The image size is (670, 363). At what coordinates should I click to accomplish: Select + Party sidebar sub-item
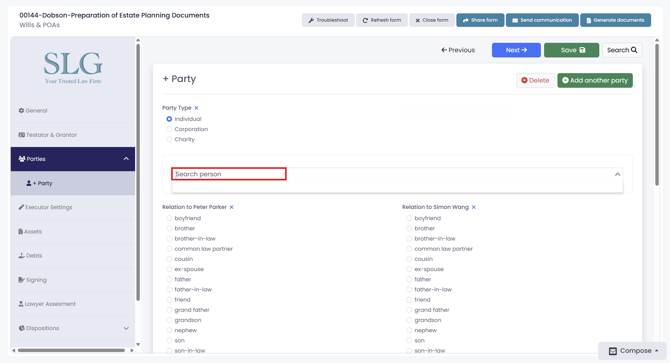pos(73,183)
